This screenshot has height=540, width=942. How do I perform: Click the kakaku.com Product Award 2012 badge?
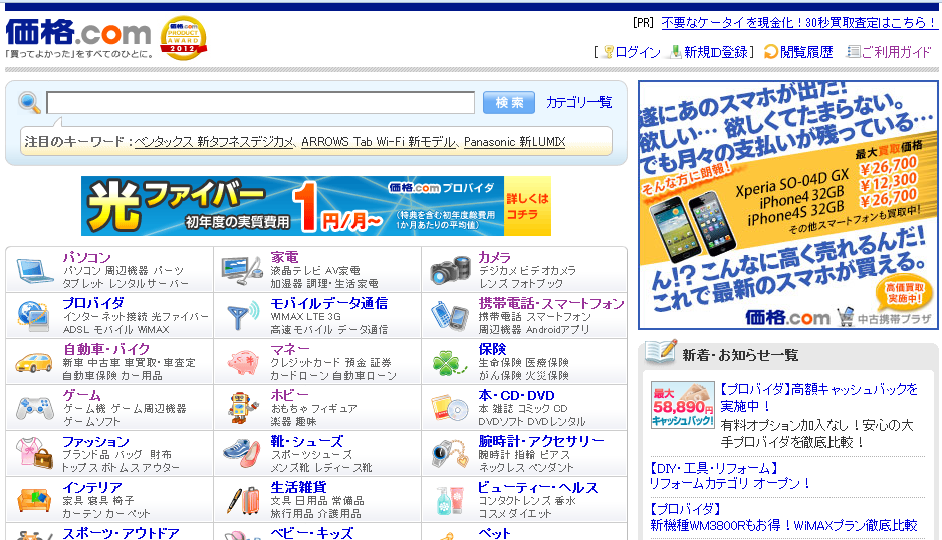[x=183, y=38]
